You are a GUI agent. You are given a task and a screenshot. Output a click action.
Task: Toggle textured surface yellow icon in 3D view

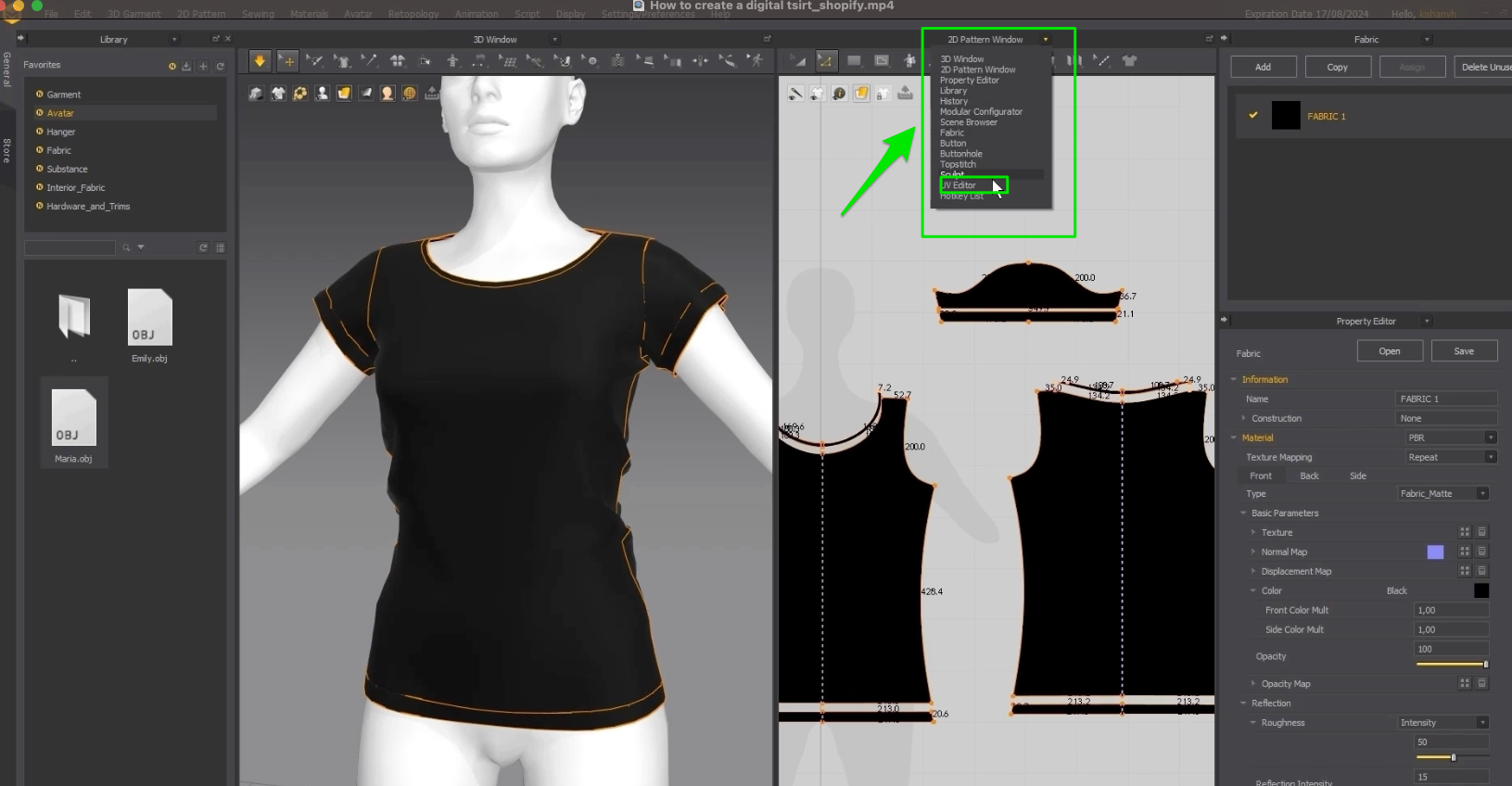coord(344,94)
